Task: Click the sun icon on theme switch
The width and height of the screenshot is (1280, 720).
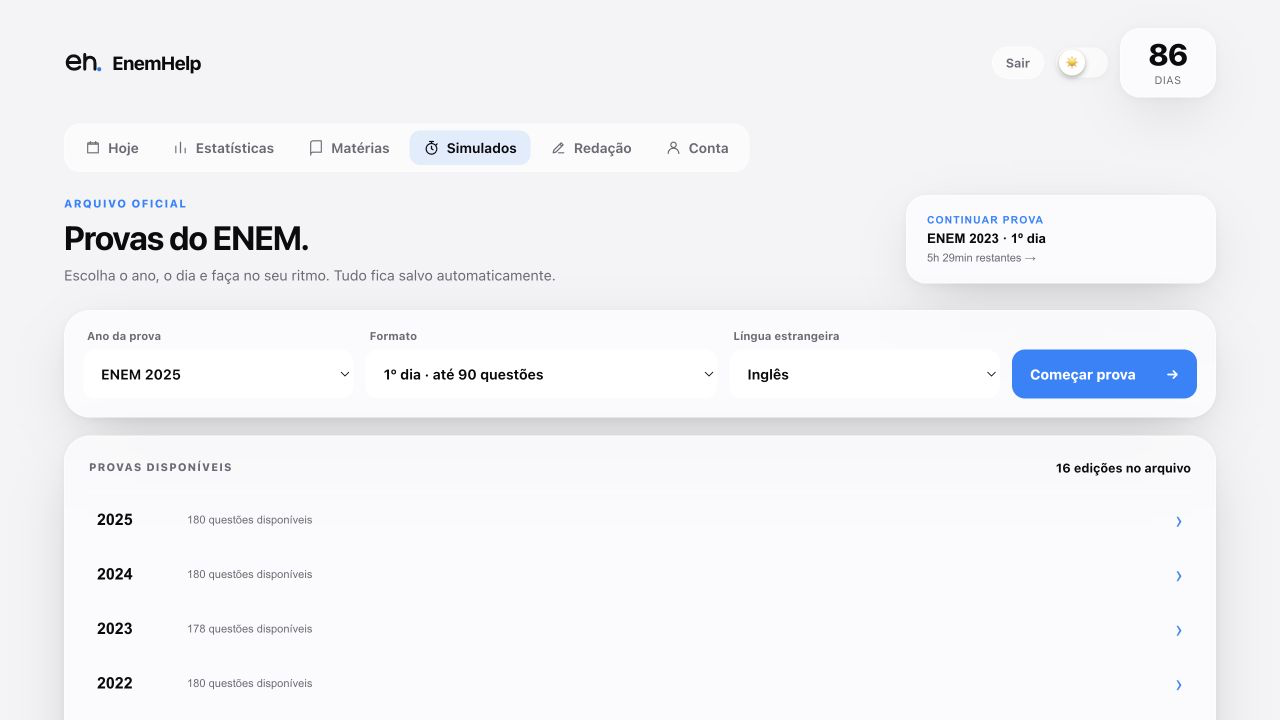Action: click(x=1072, y=63)
